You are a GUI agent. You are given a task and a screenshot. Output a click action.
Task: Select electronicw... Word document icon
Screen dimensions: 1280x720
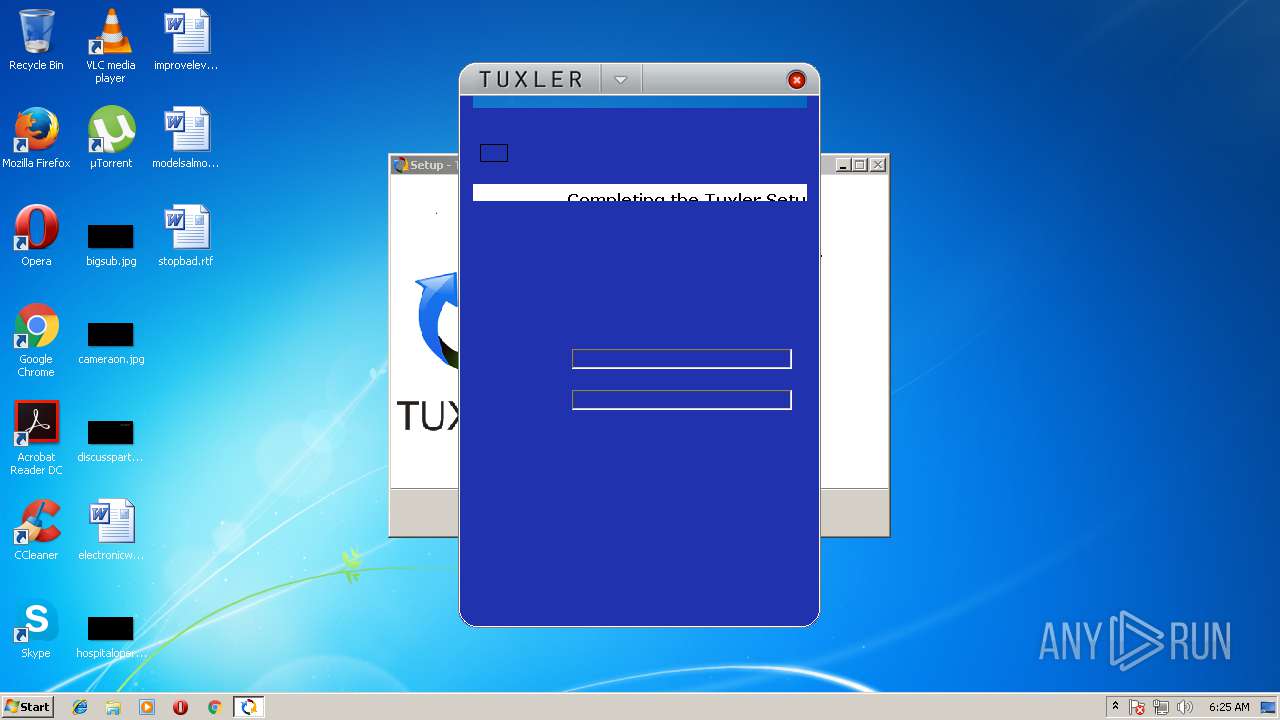pyautogui.click(x=110, y=530)
